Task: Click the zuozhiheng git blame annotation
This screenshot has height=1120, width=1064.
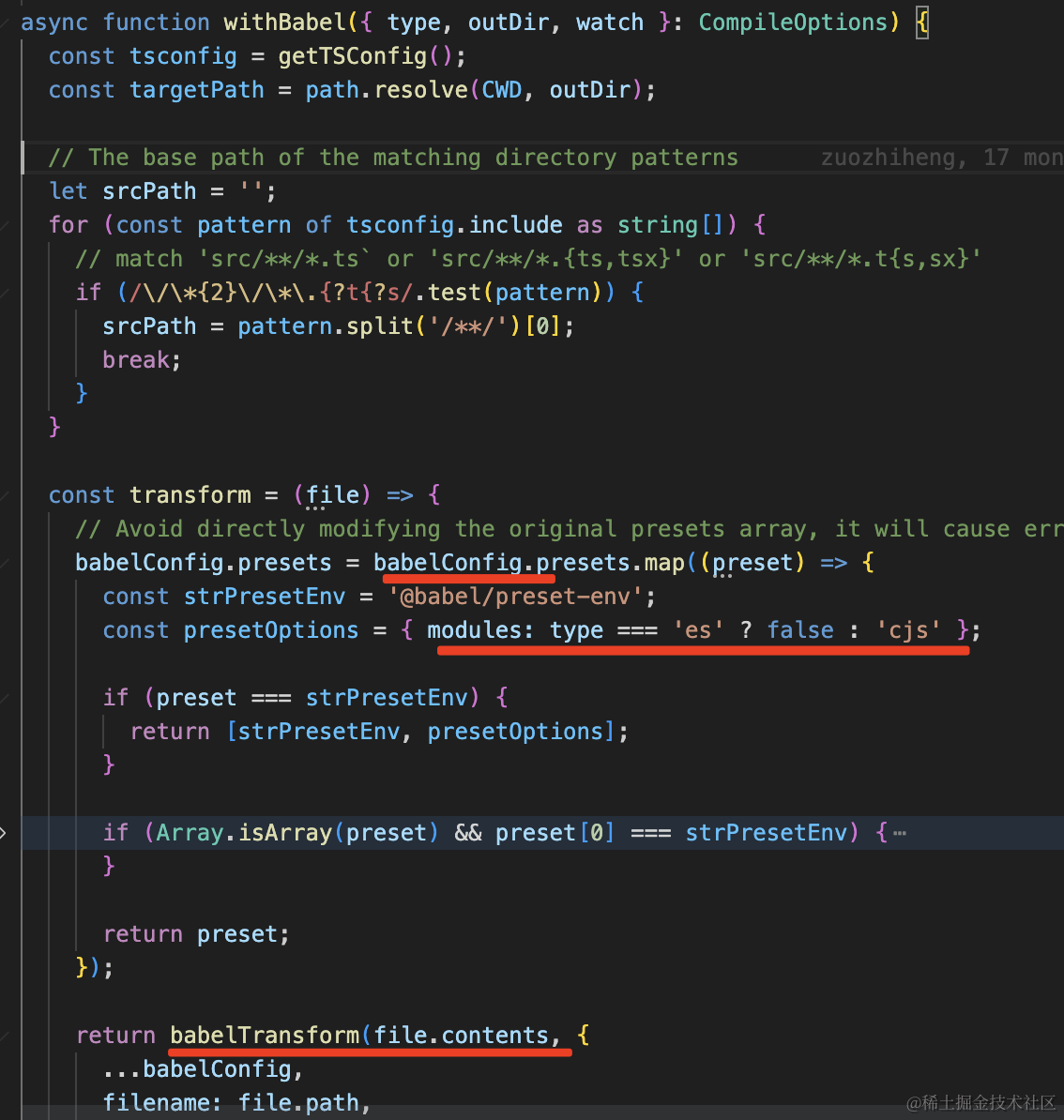Action: (x=942, y=158)
